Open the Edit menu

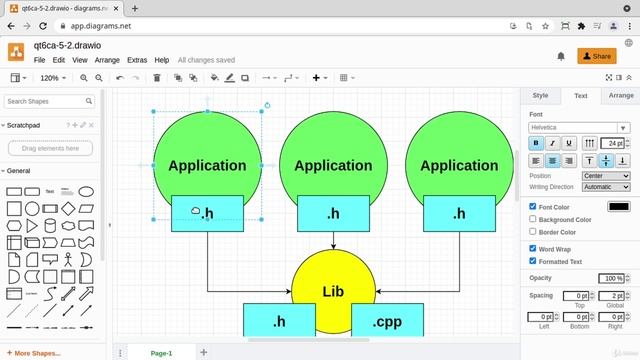pos(59,60)
